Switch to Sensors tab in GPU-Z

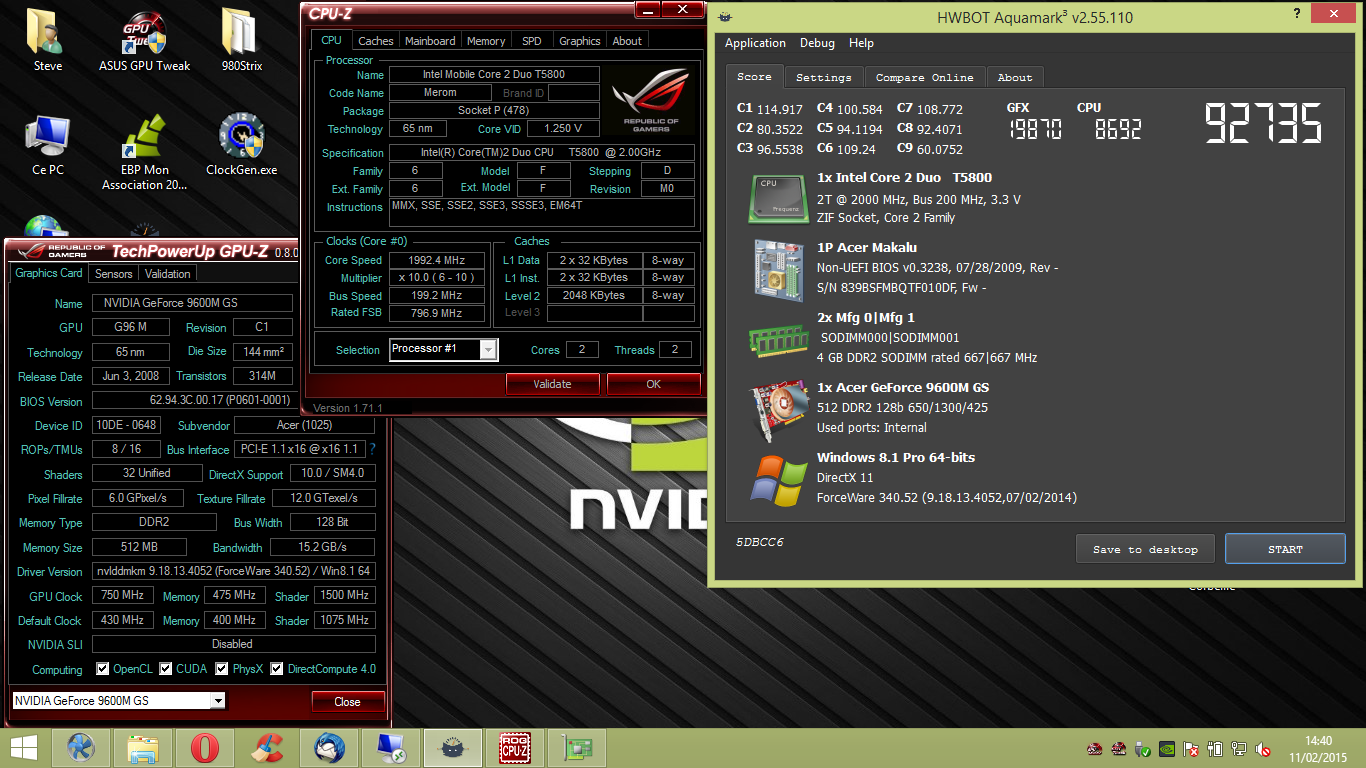point(113,273)
